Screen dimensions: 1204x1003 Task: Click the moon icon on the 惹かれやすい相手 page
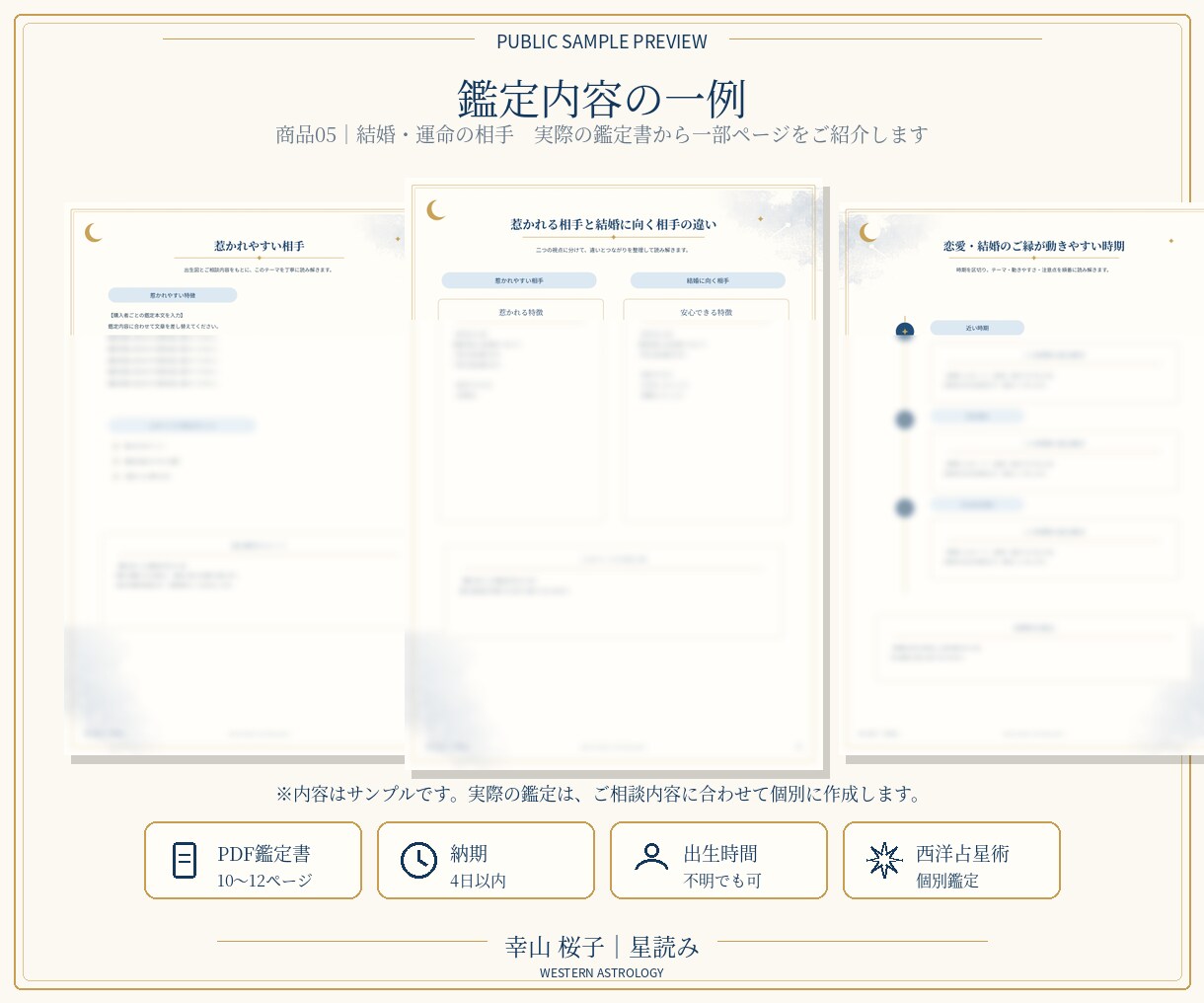point(94,232)
